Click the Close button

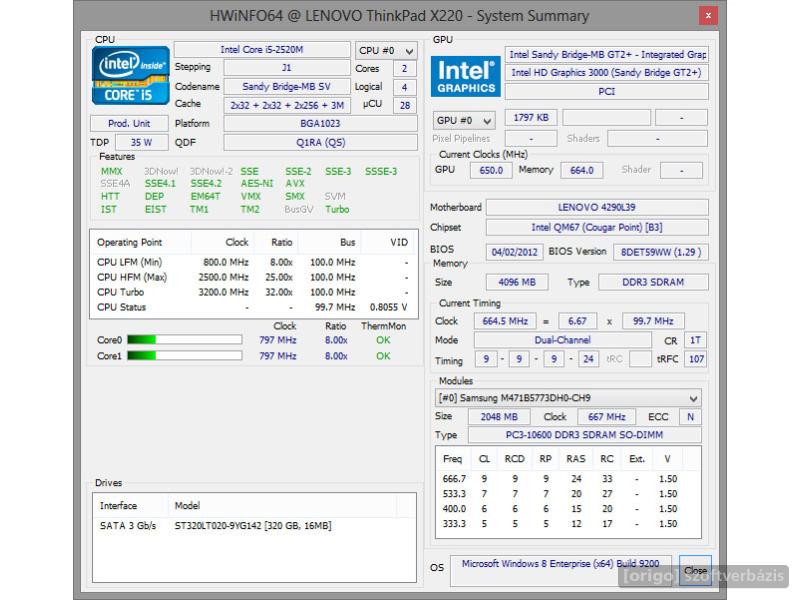pos(695,570)
